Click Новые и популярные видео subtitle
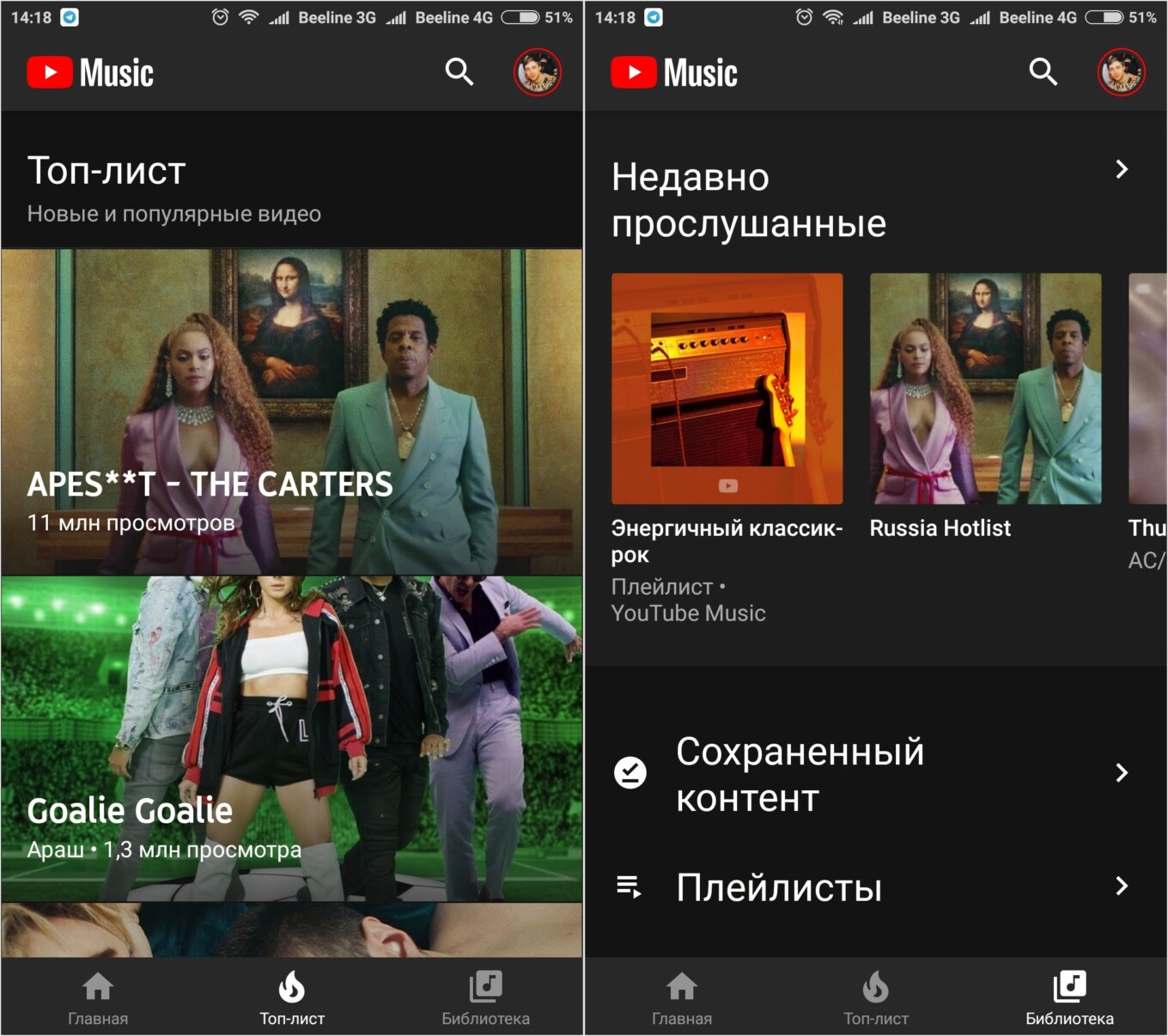Image resolution: width=1168 pixels, height=1036 pixels. coord(174,214)
